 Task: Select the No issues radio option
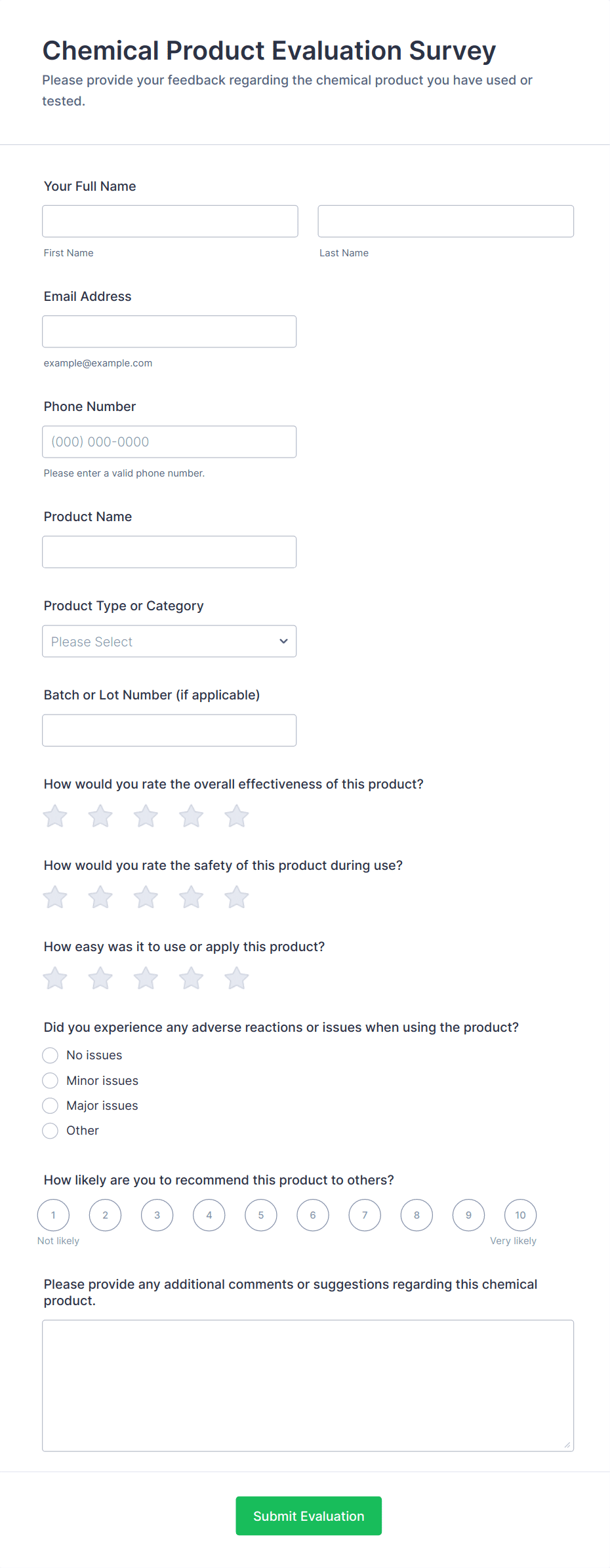51,1055
